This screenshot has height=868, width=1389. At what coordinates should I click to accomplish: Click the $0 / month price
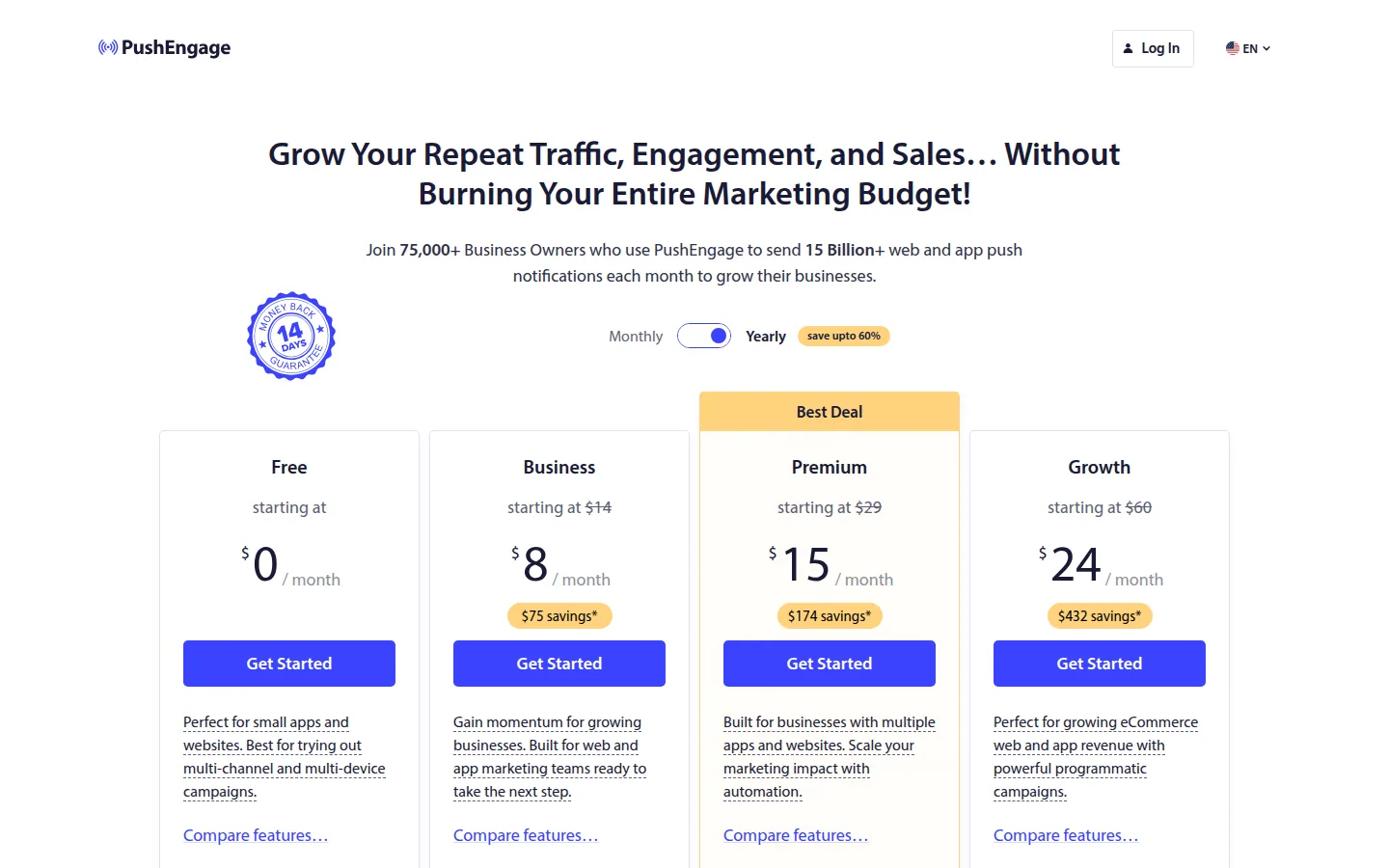[x=290, y=566]
